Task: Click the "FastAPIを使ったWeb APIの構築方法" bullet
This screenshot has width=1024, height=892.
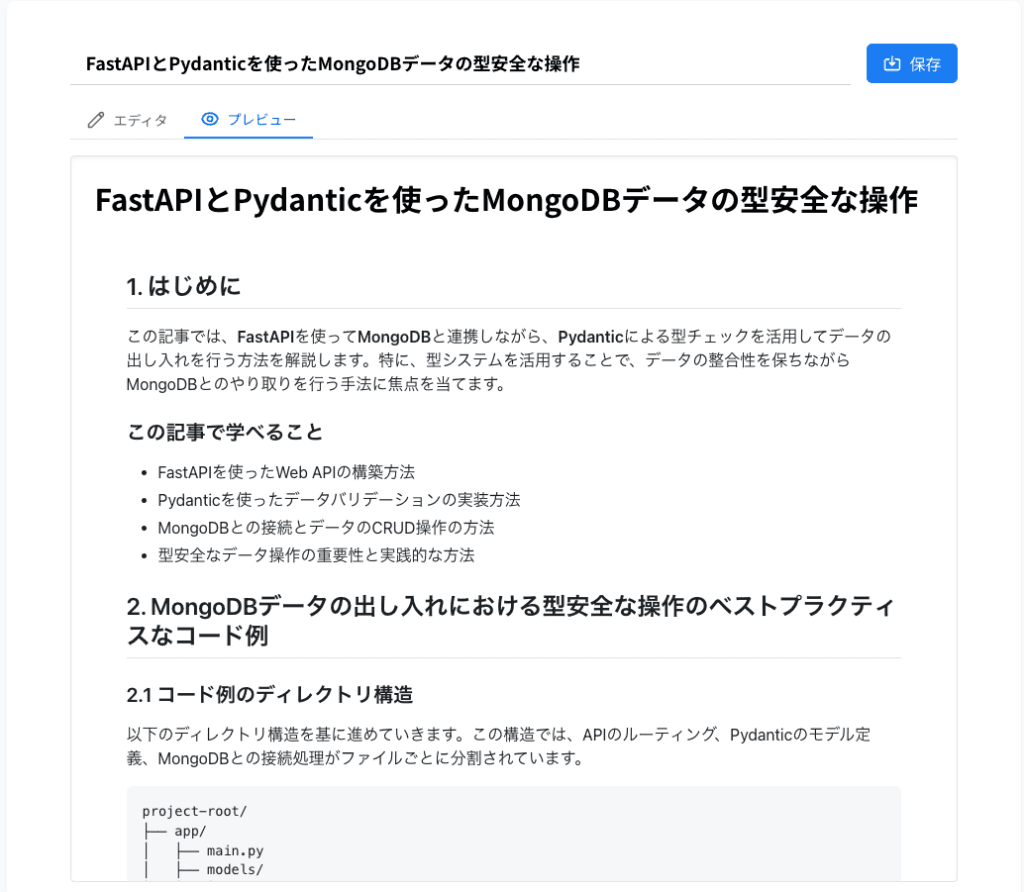Action: coord(286,472)
